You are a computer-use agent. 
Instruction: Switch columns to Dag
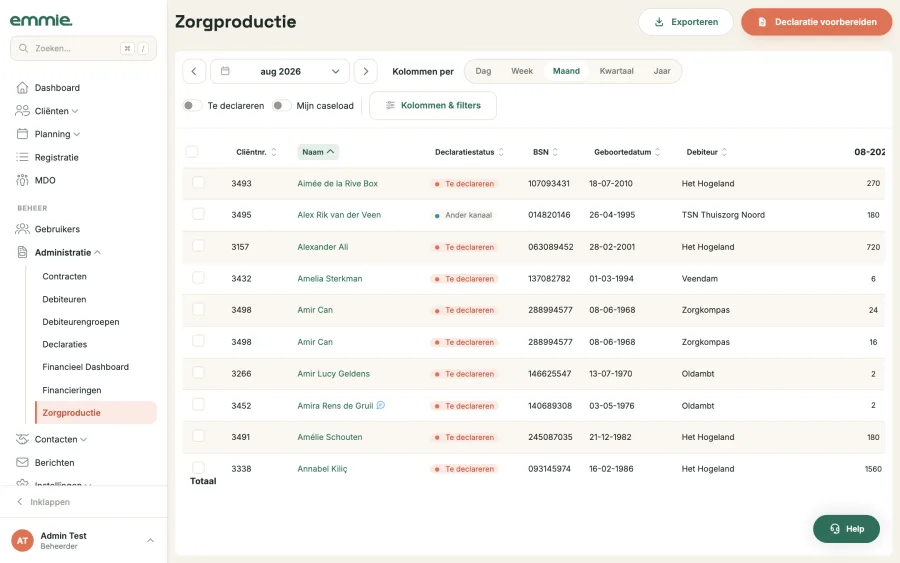(x=483, y=71)
